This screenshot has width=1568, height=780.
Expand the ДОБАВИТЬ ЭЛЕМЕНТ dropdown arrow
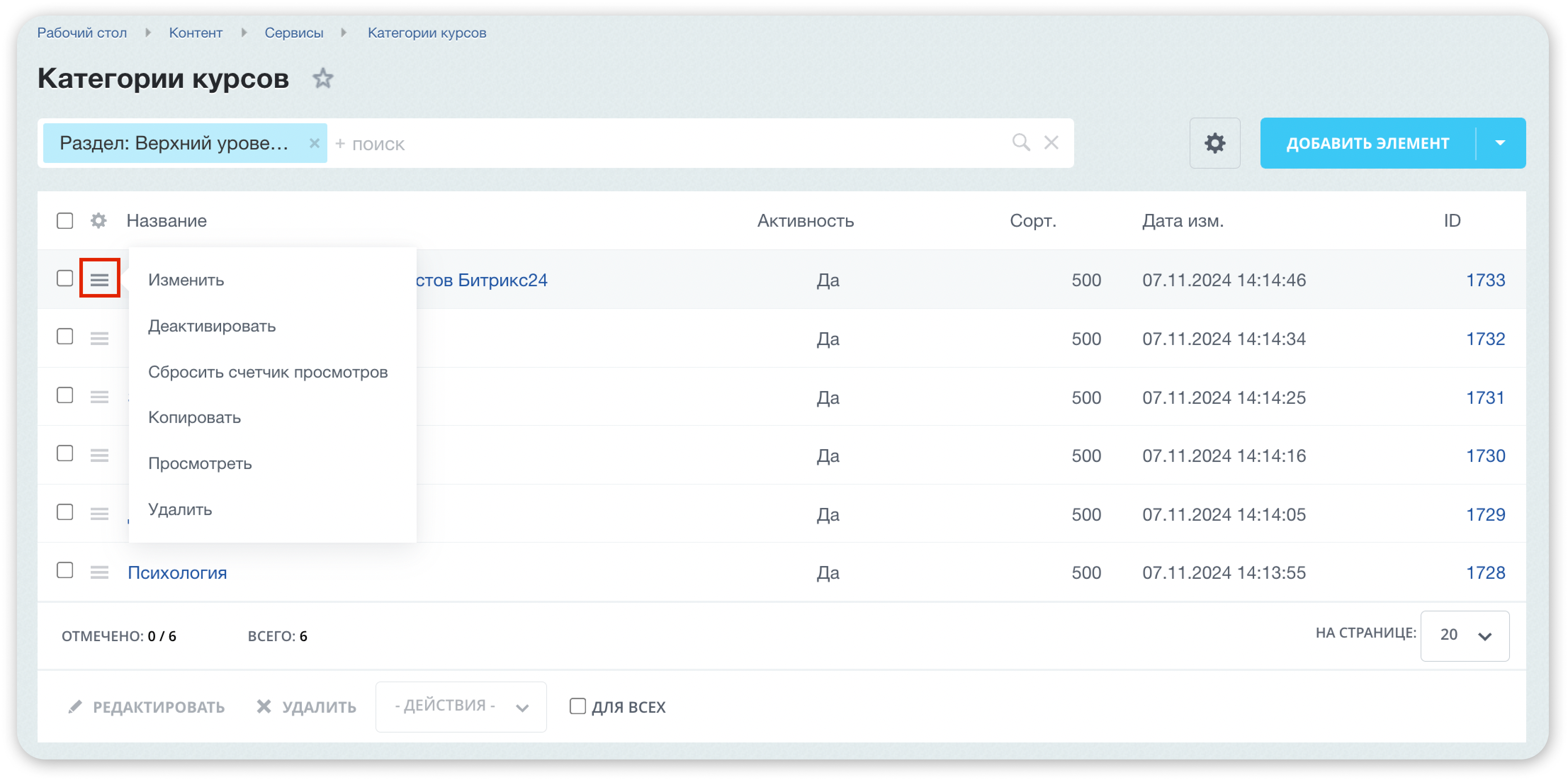pos(1500,143)
